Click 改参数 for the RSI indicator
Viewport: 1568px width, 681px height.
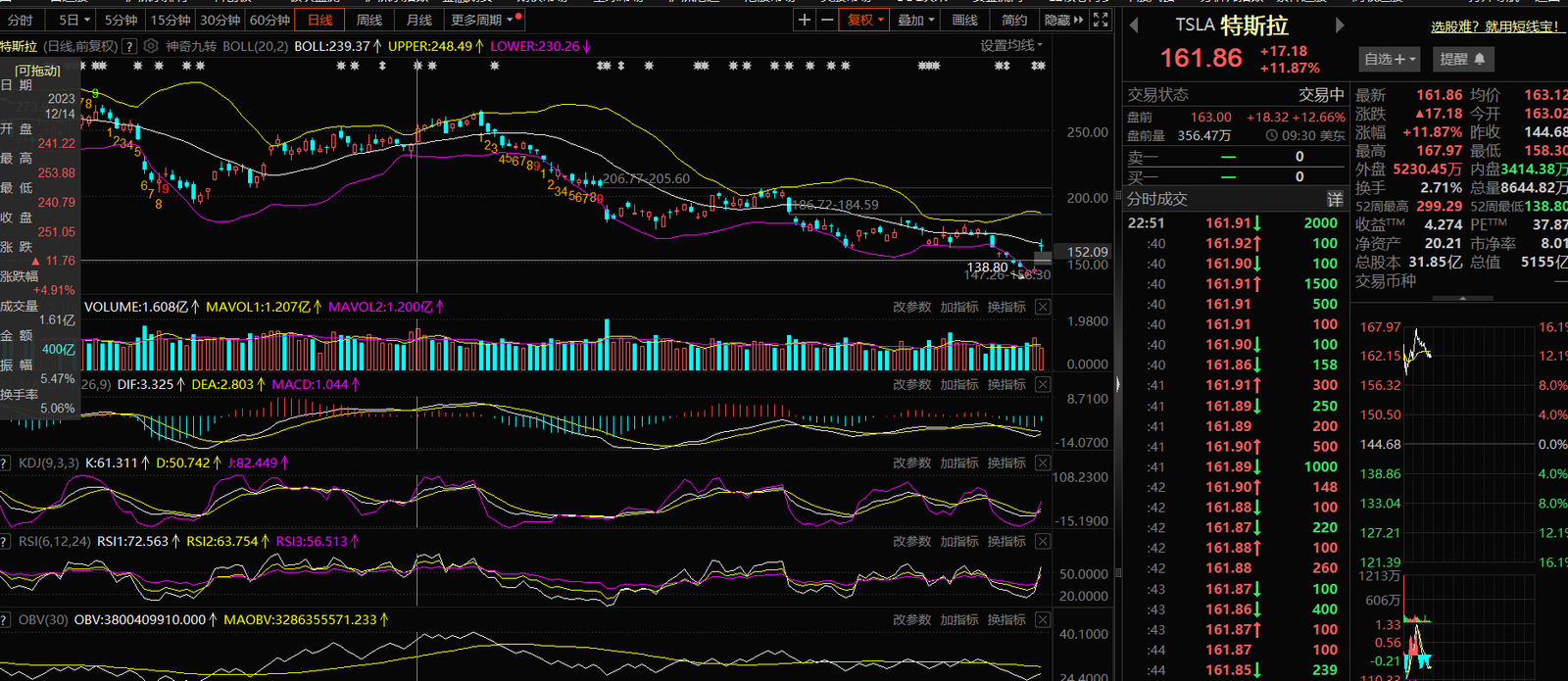click(x=911, y=542)
